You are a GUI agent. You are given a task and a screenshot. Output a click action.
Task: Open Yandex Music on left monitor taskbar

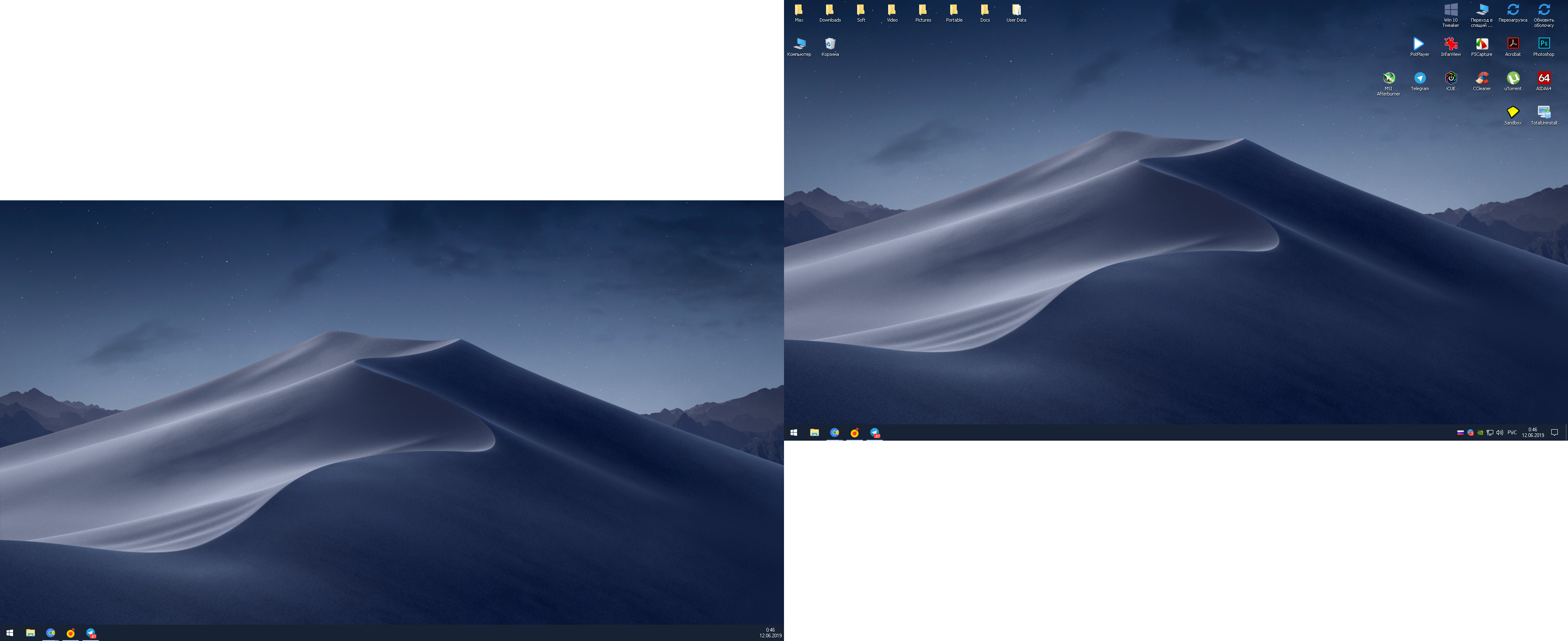(x=71, y=633)
